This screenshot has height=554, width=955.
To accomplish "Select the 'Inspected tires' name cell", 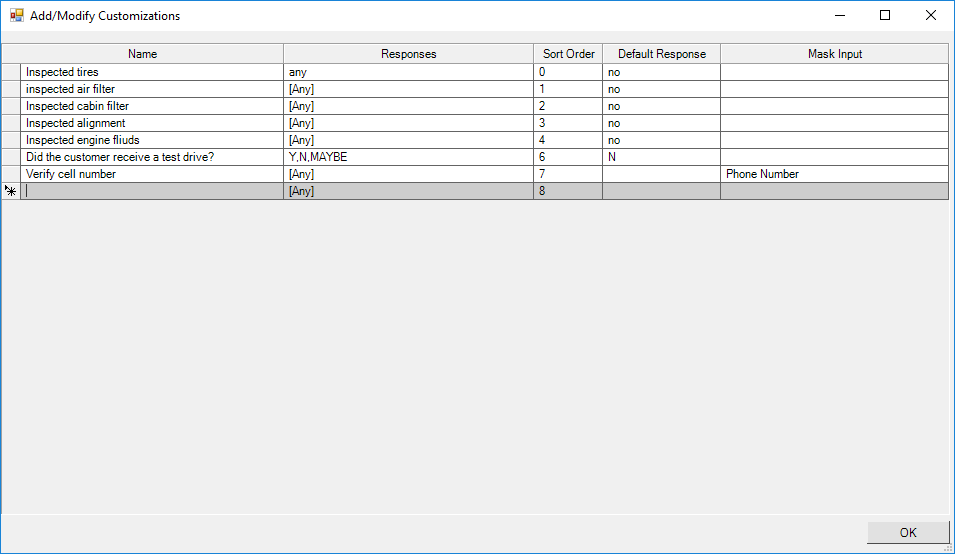I will pos(152,72).
